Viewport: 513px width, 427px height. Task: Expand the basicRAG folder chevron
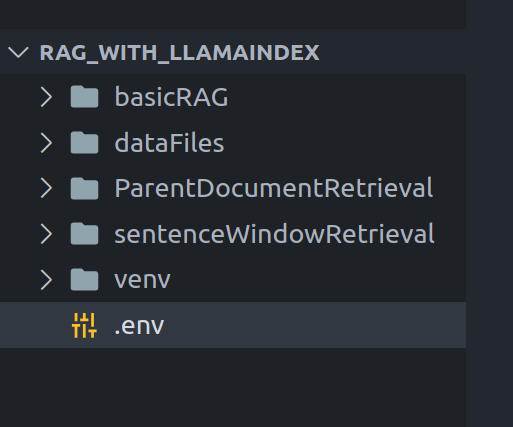[x=46, y=97]
